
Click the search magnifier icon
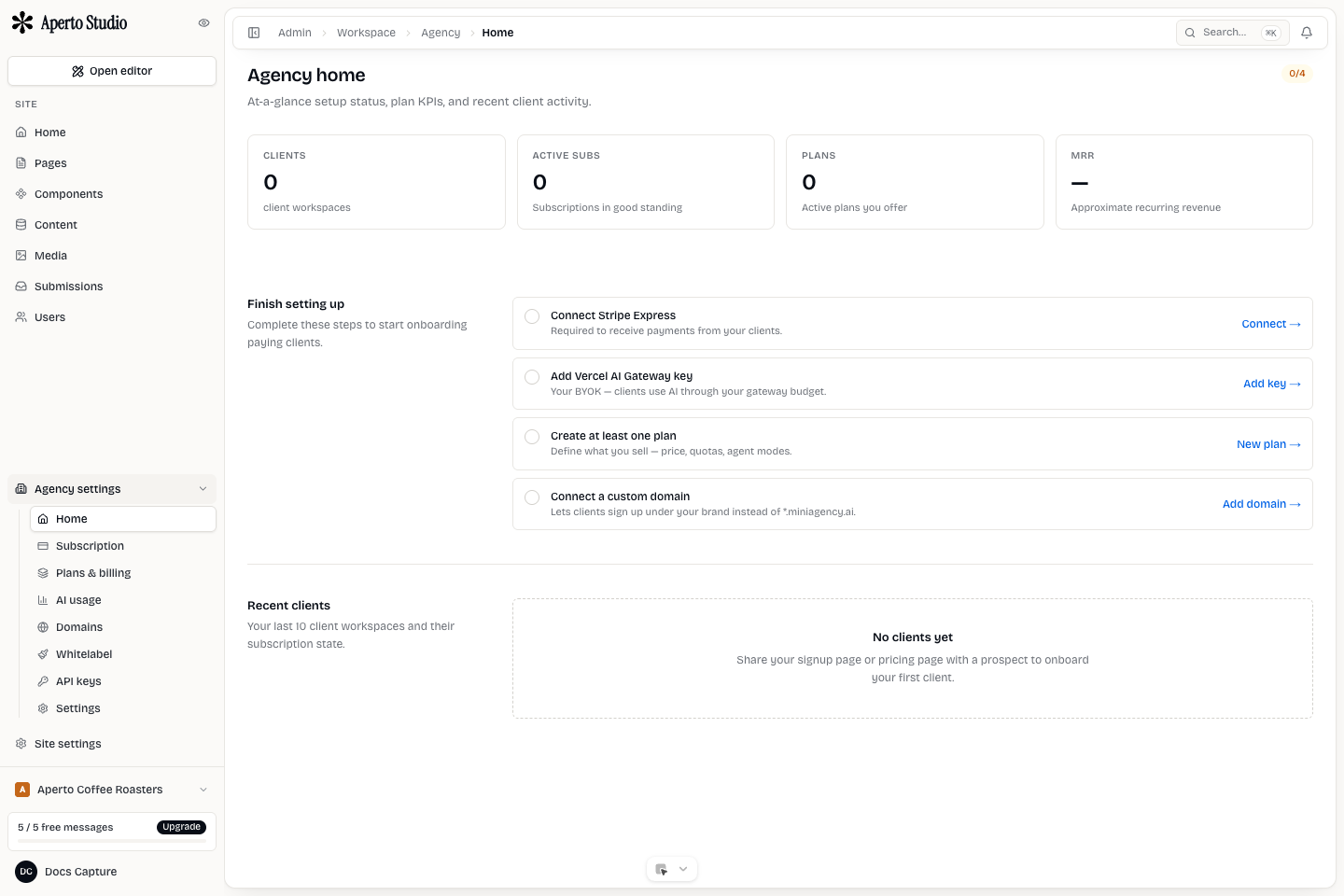(x=1190, y=33)
